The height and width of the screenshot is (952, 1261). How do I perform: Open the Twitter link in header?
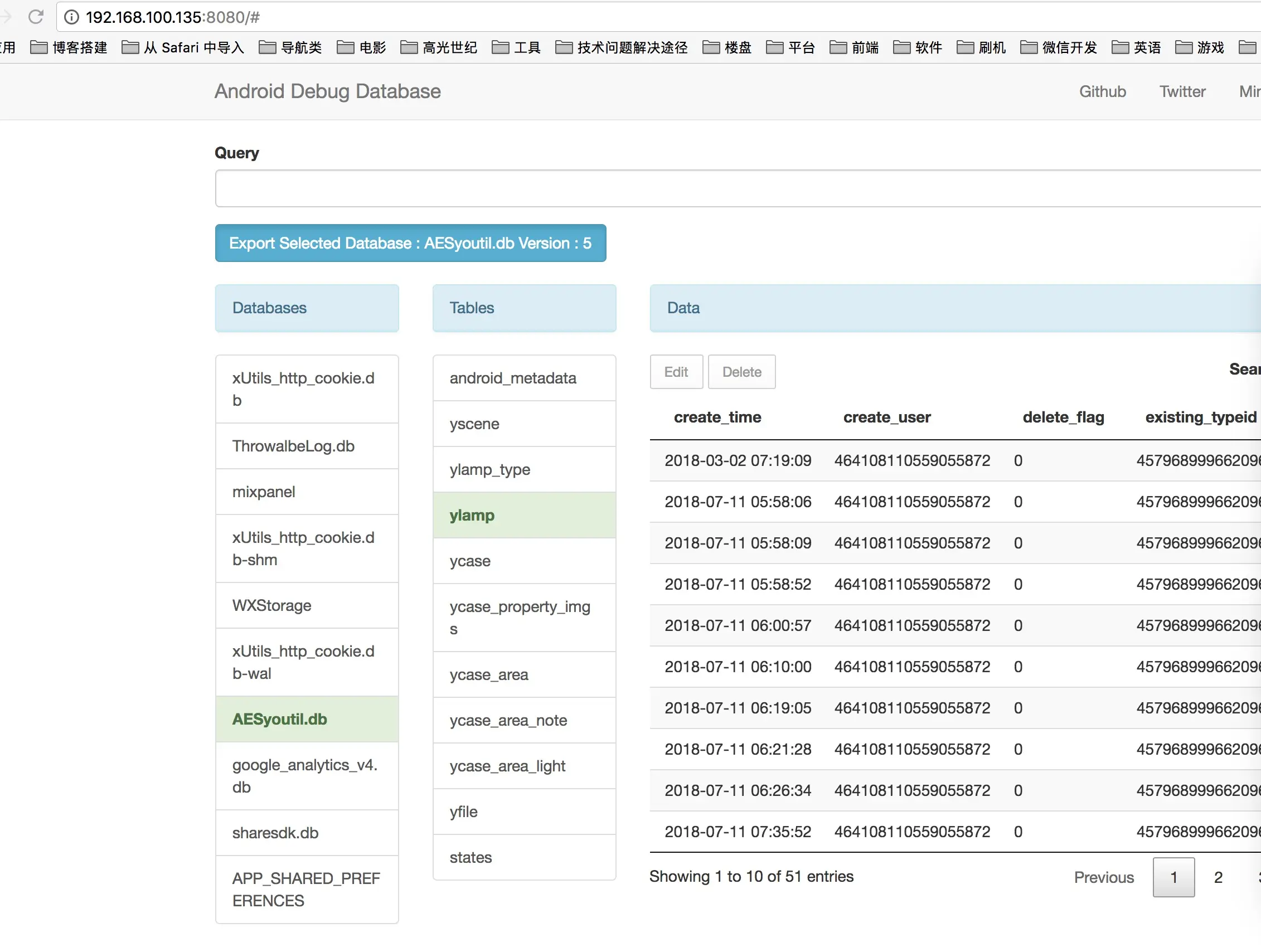[1182, 92]
